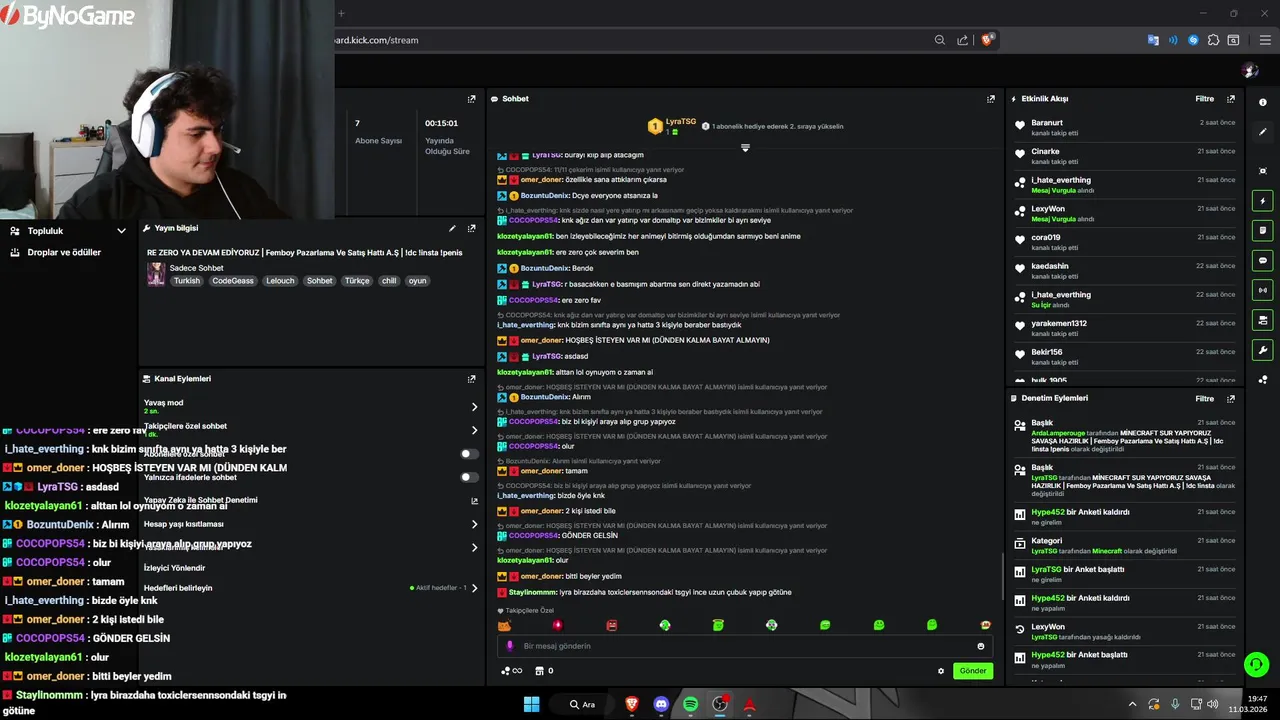Open LexyWon Mesaj Vurgula activity entry

1125,213
